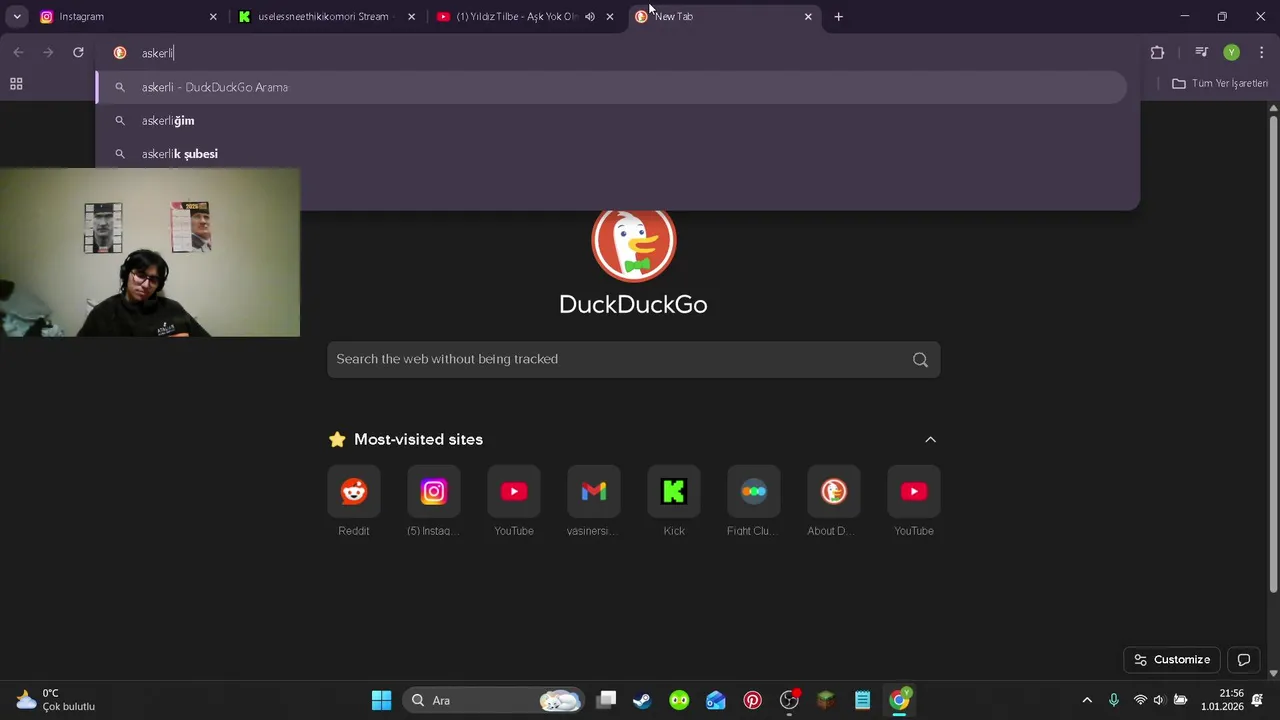This screenshot has height=720, width=1280.
Task: Open the Windows Start button
Action: click(381, 700)
